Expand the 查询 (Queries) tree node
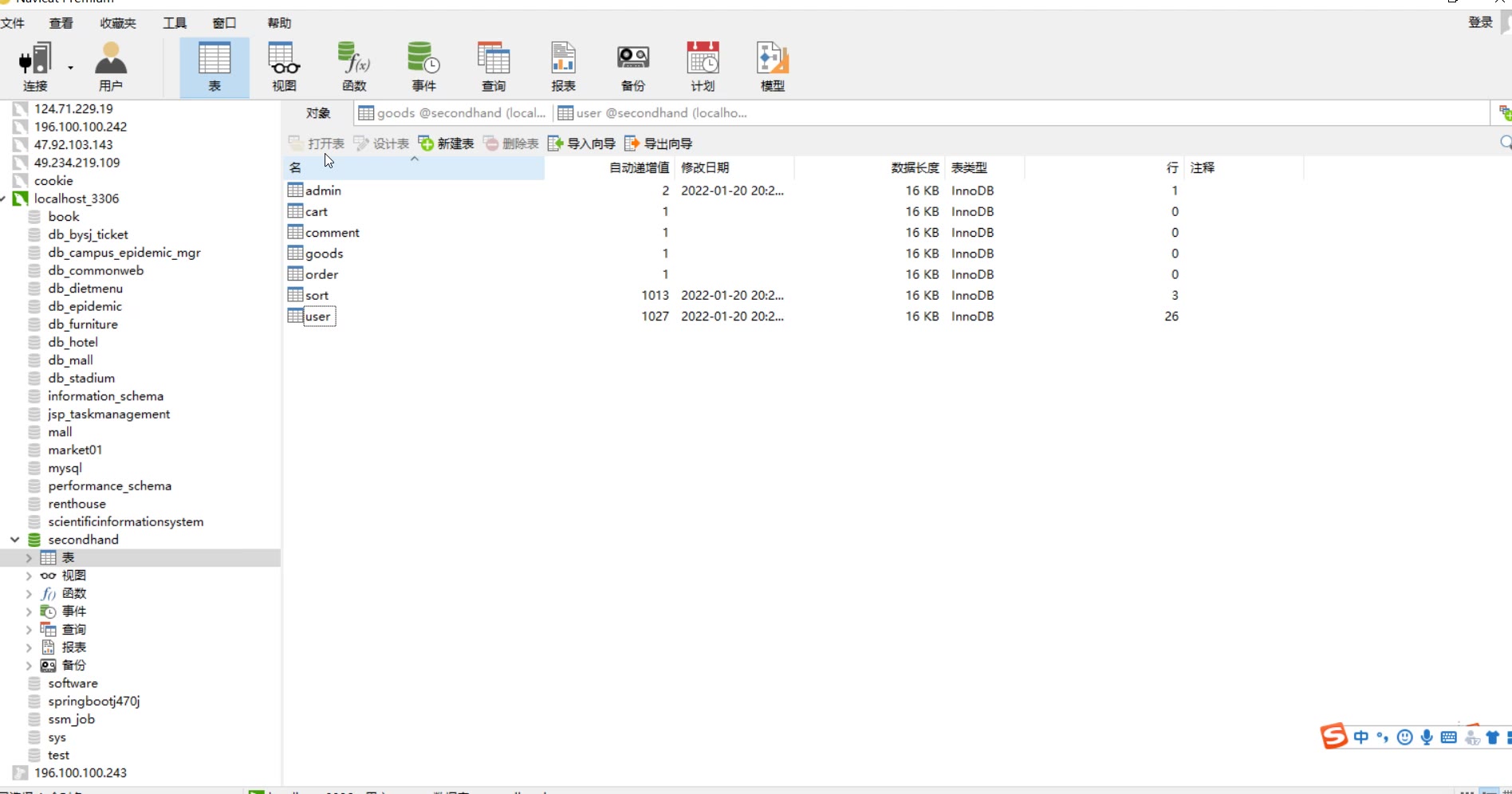 click(x=29, y=630)
